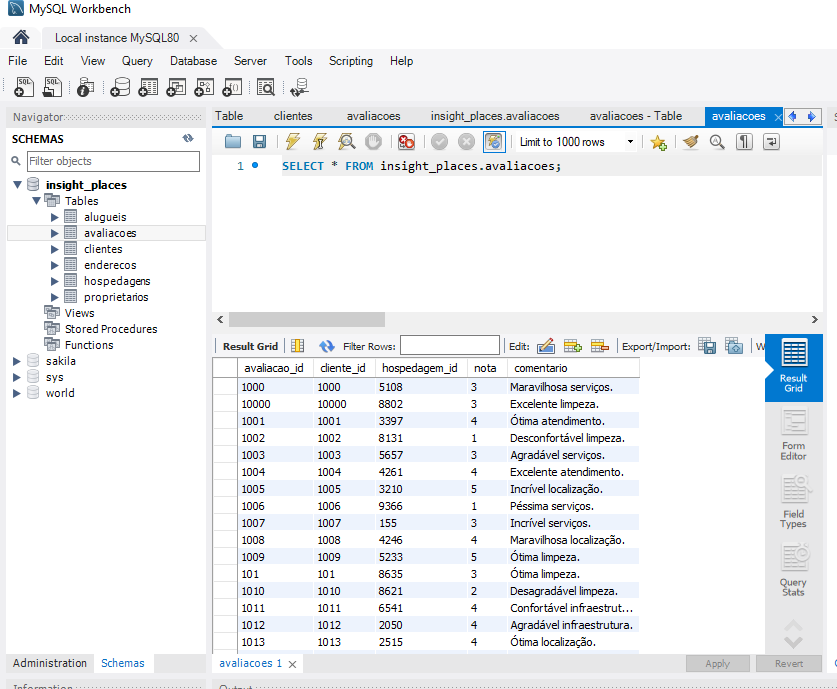Click the Revert button
The width and height of the screenshot is (837, 689).
coord(789,663)
